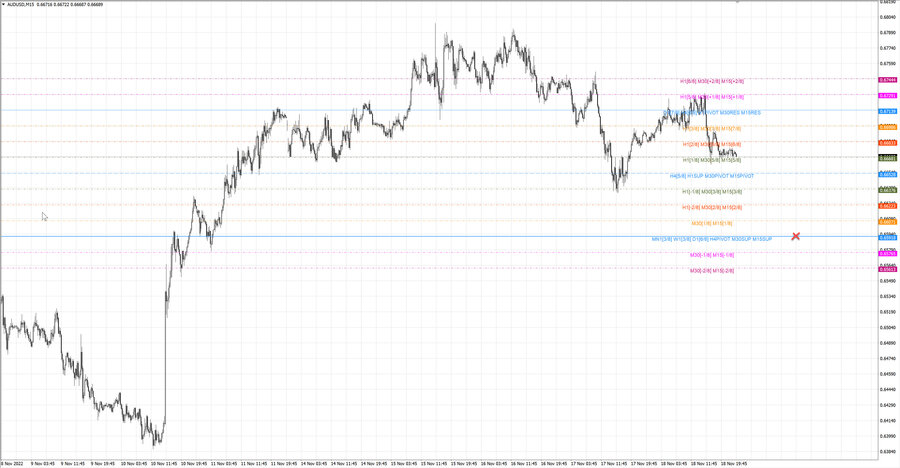Select the H1[-1/8] M30[3/8] M15[3/8] label

tap(712, 192)
